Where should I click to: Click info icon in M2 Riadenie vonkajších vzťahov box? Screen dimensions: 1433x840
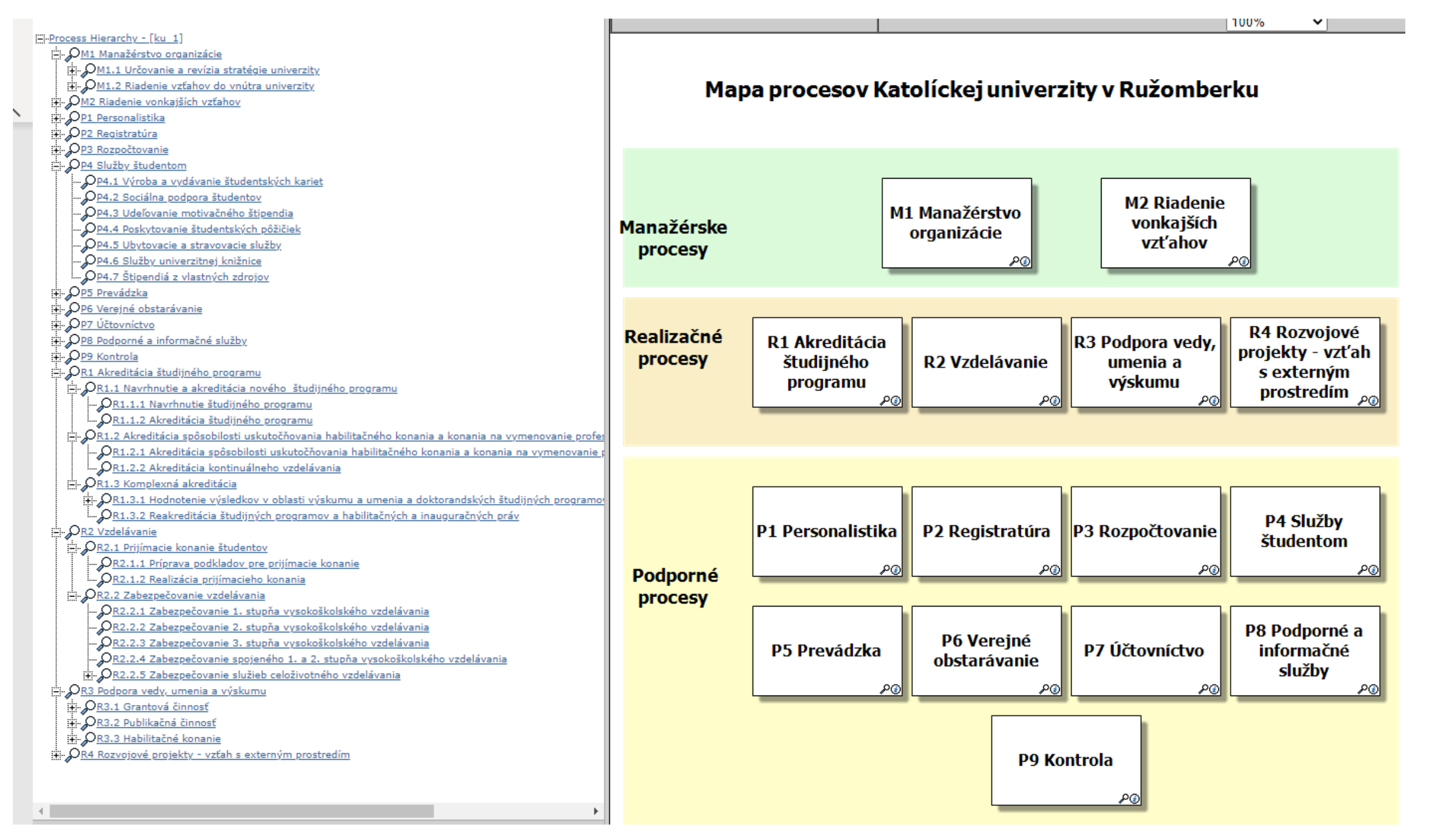[1244, 261]
